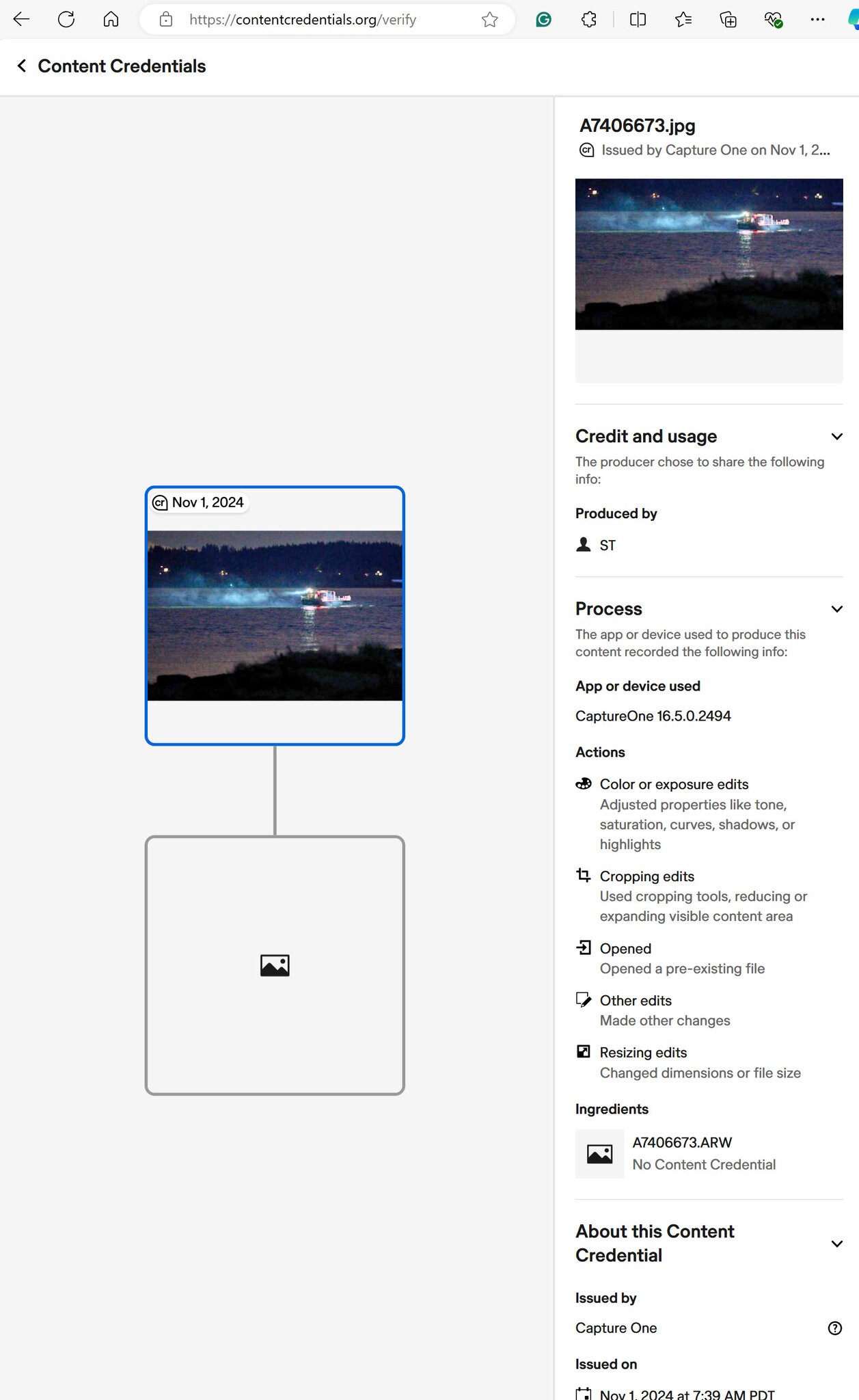Open browser essentials heart icon

click(774, 20)
